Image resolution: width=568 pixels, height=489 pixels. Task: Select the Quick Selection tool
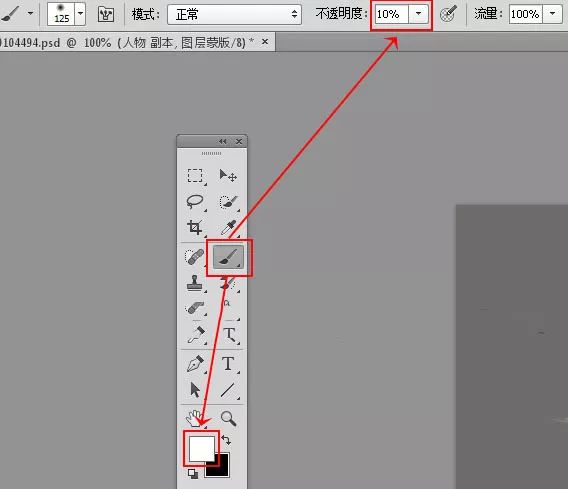tap(228, 202)
